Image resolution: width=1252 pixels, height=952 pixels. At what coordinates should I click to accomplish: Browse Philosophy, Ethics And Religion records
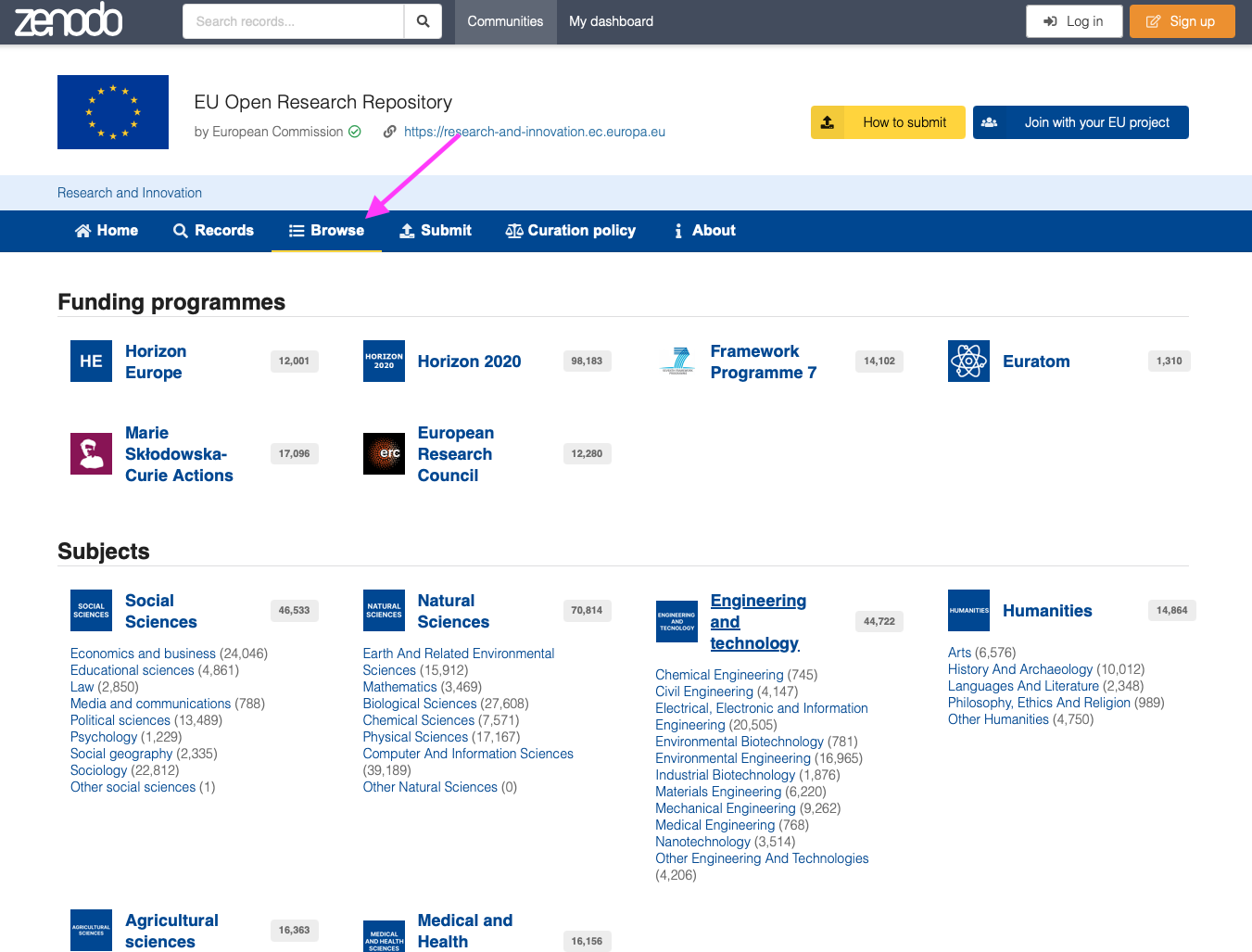(1039, 703)
